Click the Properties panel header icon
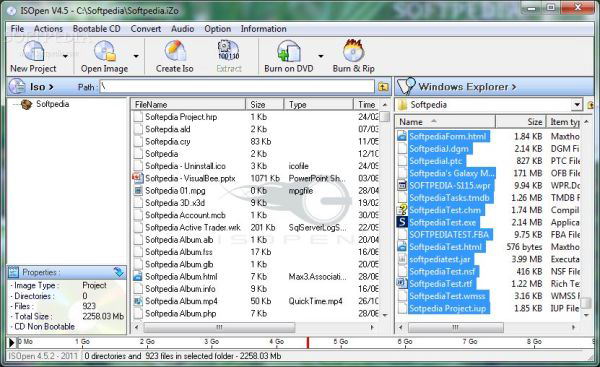 point(13,272)
